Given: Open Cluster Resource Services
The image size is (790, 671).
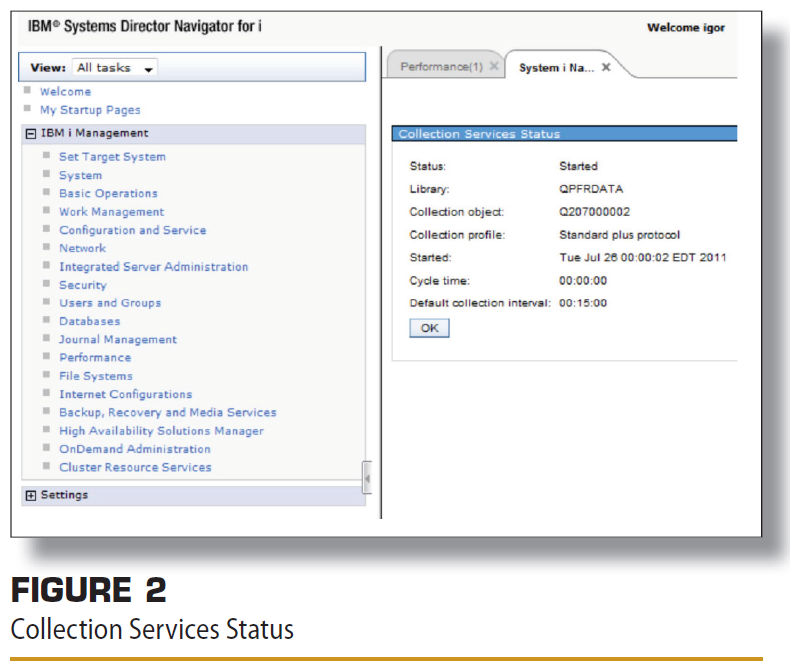Looking at the screenshot, I should pos(135,467).
